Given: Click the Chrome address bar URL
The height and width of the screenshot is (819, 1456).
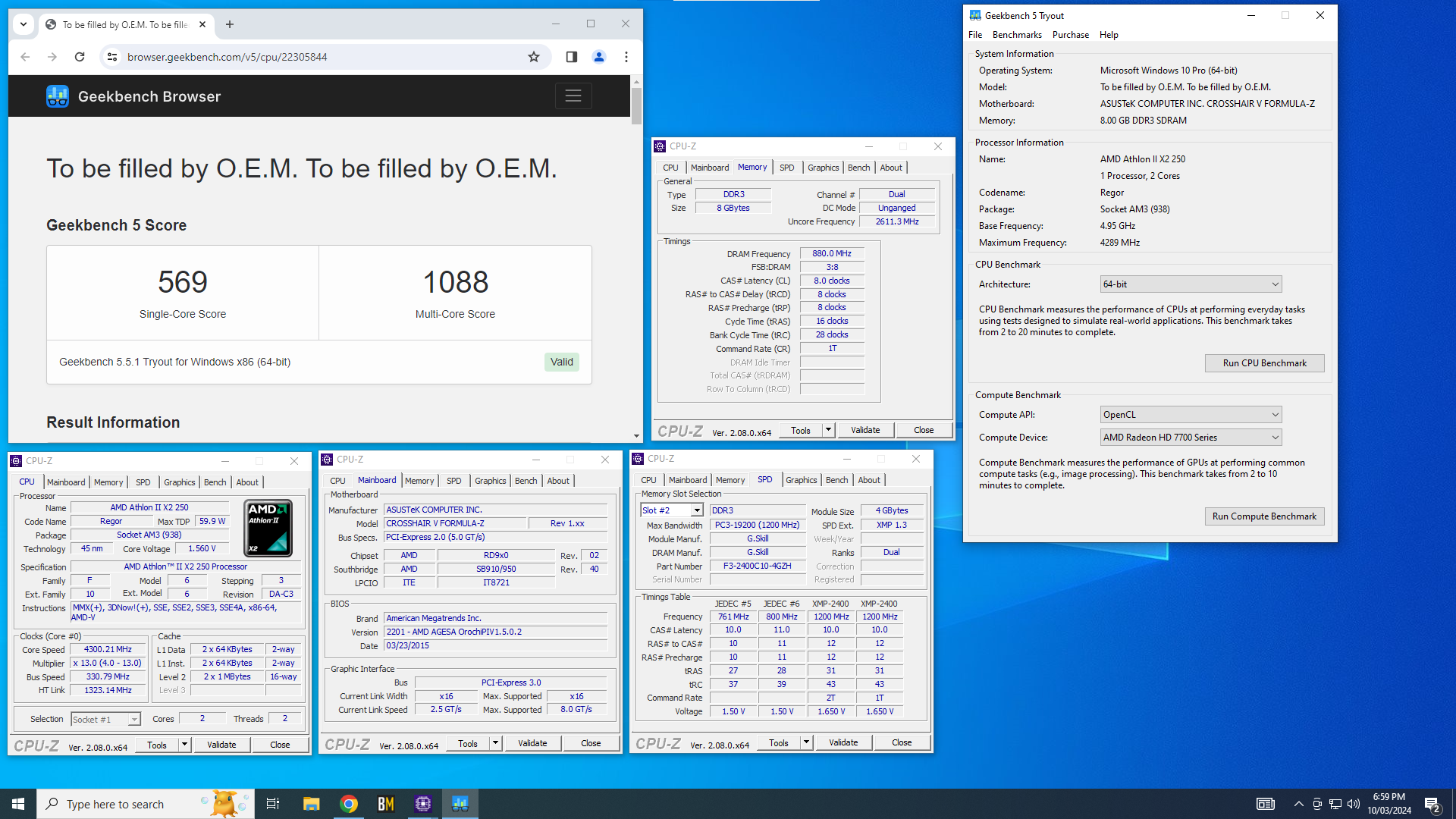Looking at the screenshot, I should (x=227, y=57).
